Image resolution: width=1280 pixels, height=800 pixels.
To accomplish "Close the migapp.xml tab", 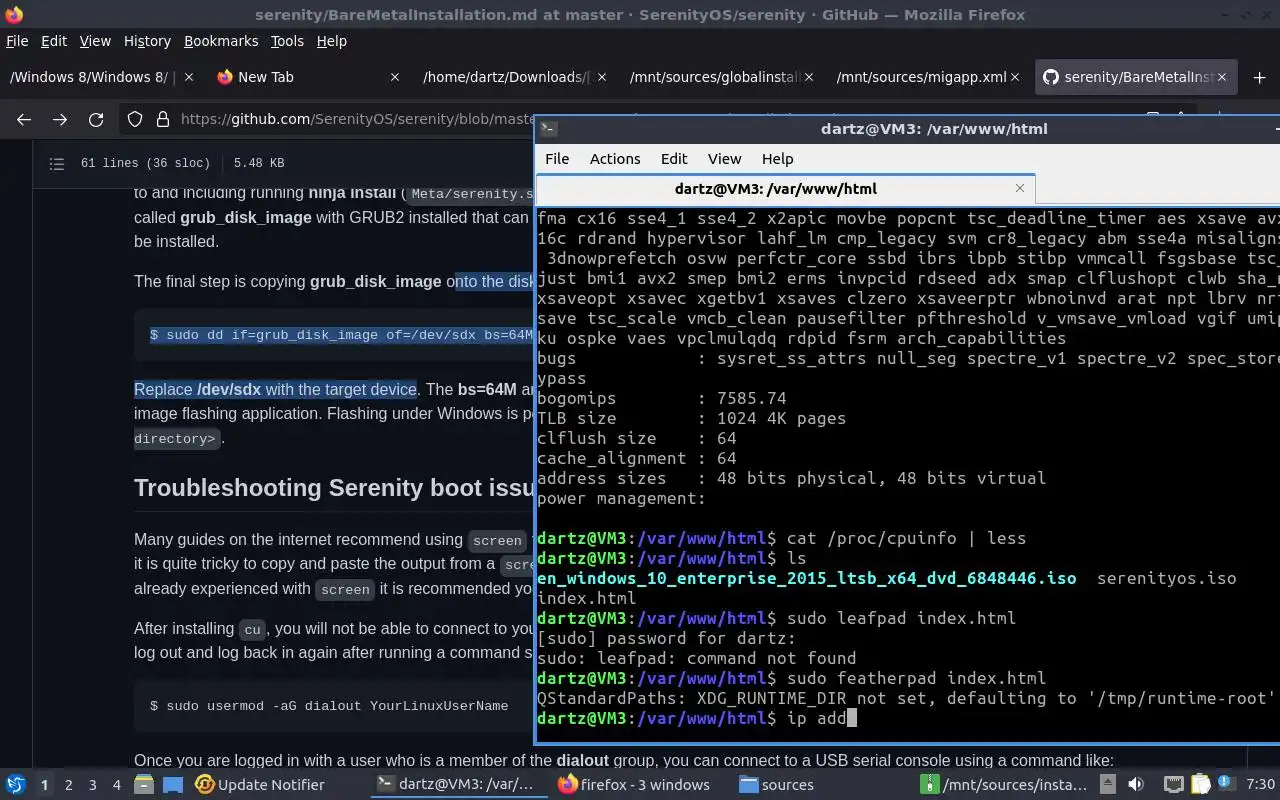I will pyautogui.click(x=1015, y=77).
